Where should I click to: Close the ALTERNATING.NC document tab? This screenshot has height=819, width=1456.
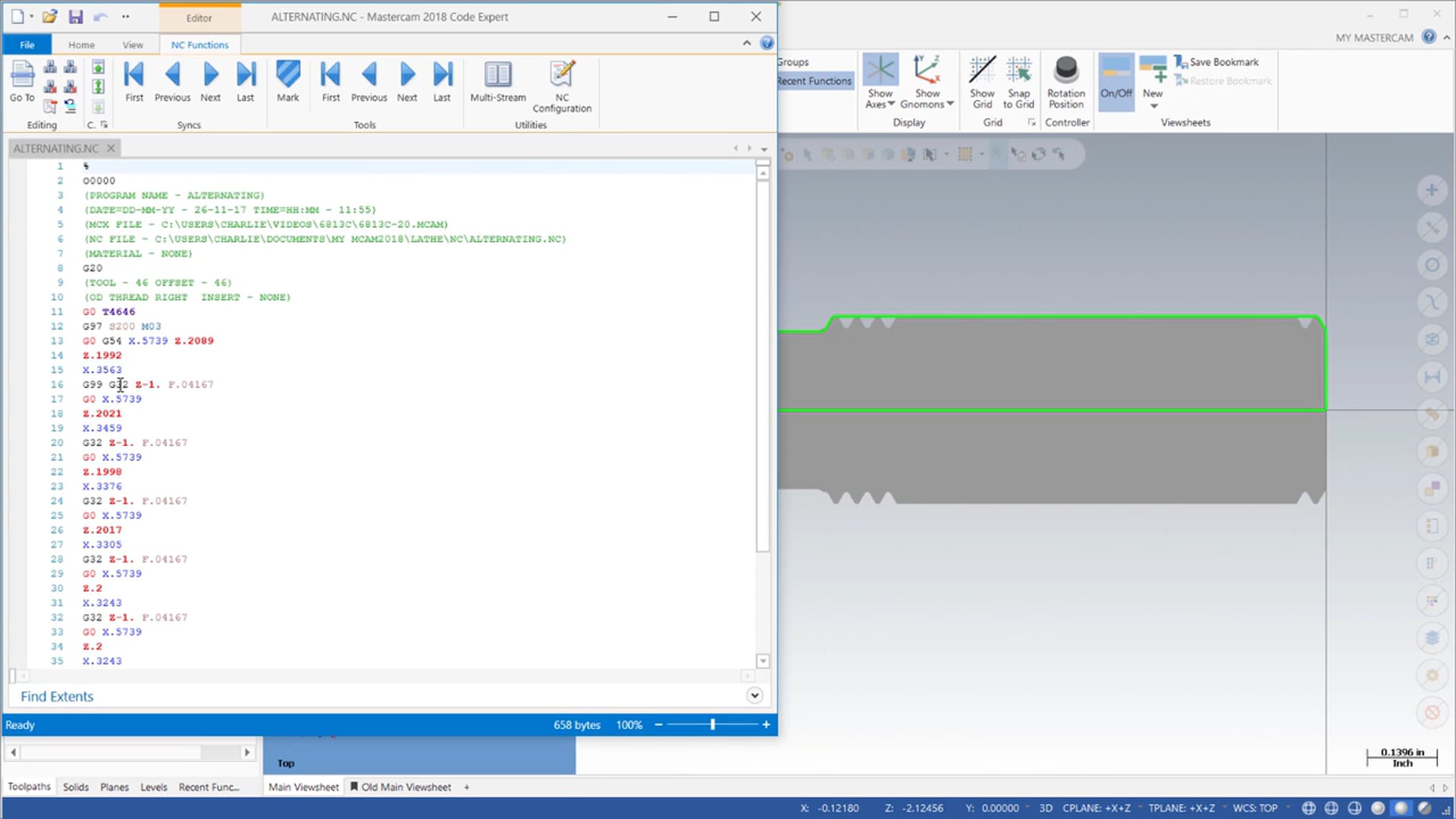(111, 148)
